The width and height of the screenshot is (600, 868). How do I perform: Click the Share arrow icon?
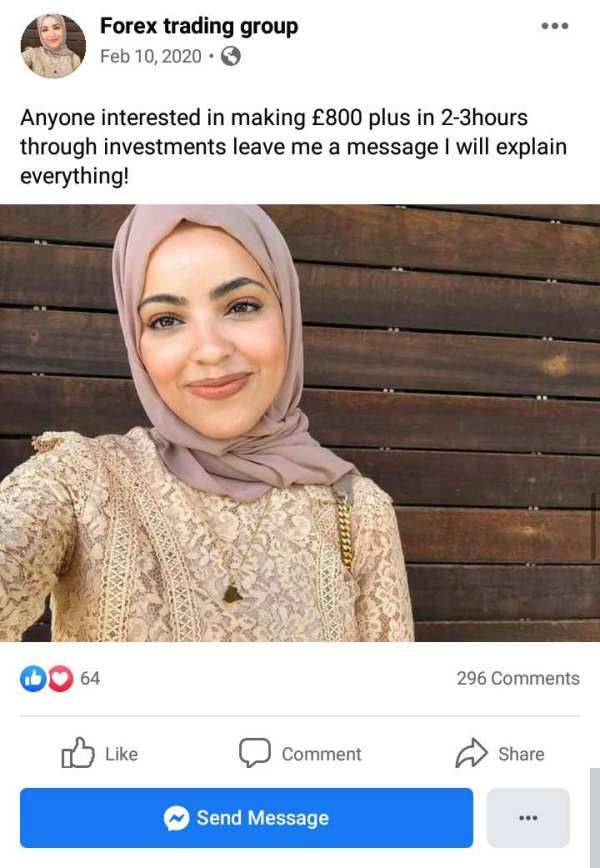point(472,753)
